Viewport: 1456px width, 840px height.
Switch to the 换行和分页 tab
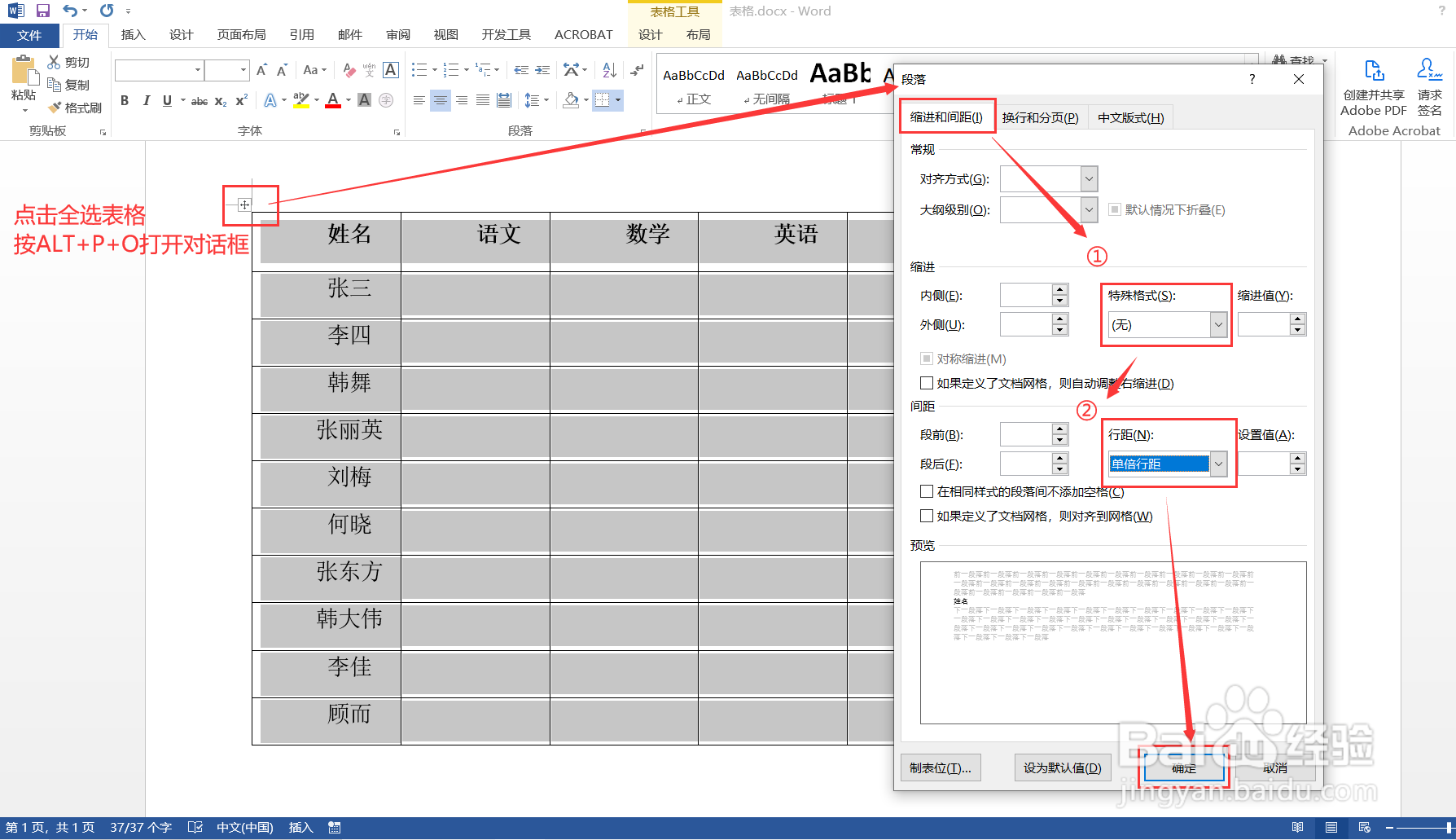tap(1041, 117)
